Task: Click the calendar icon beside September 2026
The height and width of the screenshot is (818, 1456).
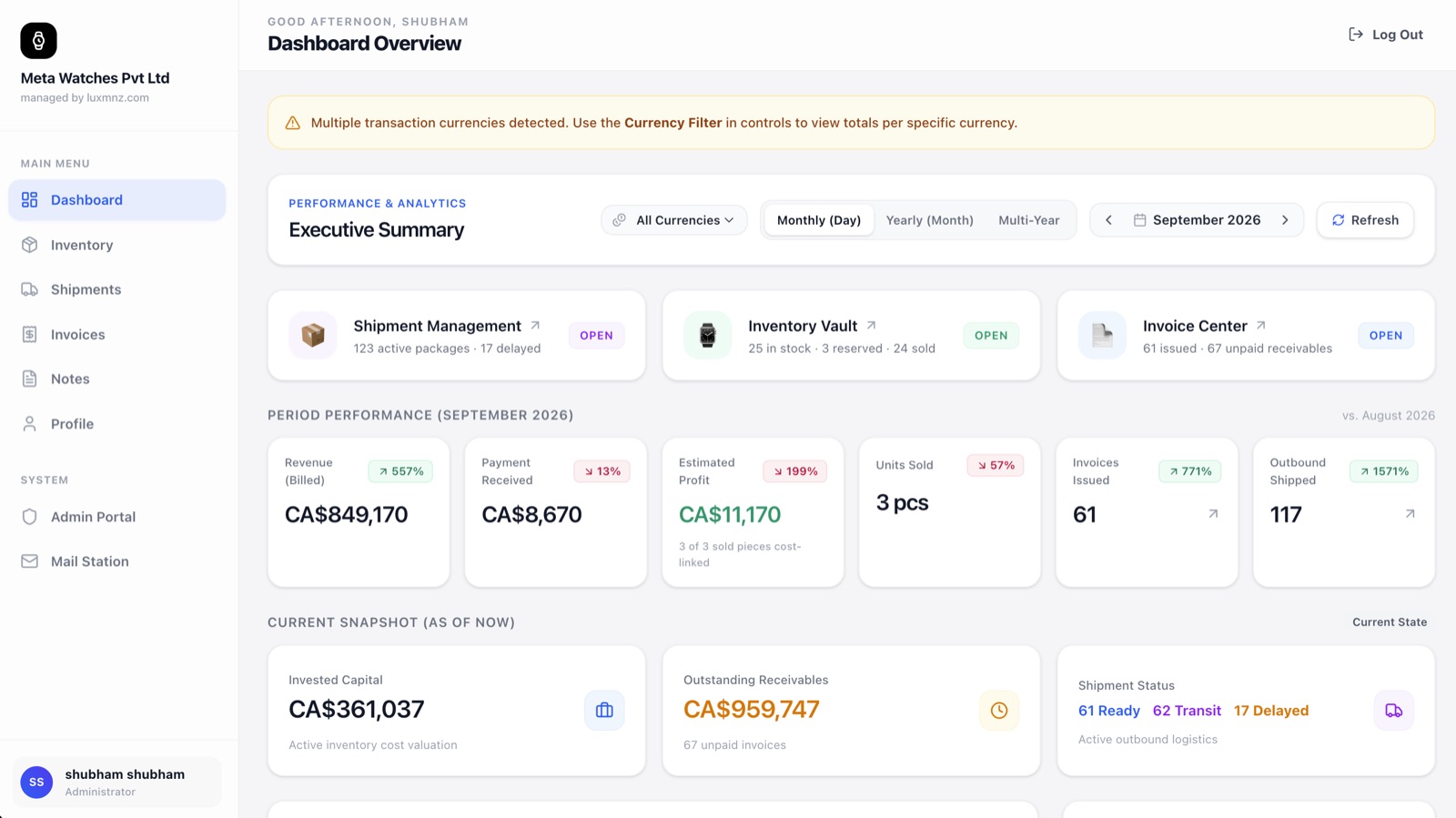Action: pyautogui.click(x=1139, y=220)
